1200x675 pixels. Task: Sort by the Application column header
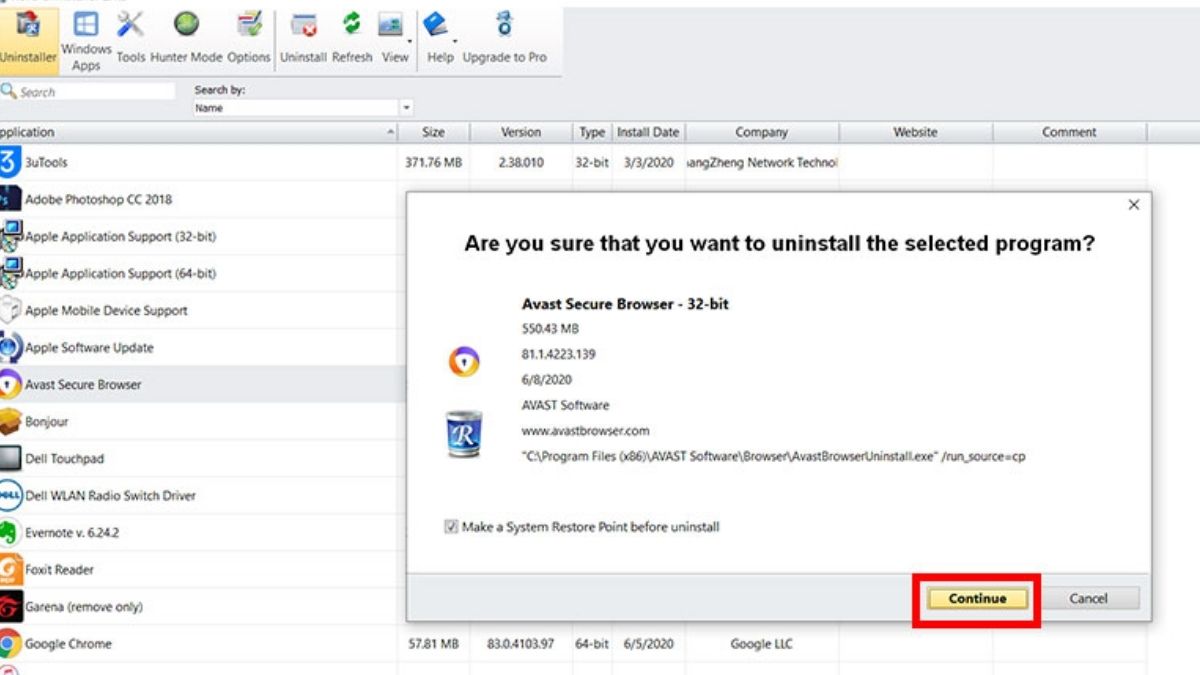coord(198,132)
